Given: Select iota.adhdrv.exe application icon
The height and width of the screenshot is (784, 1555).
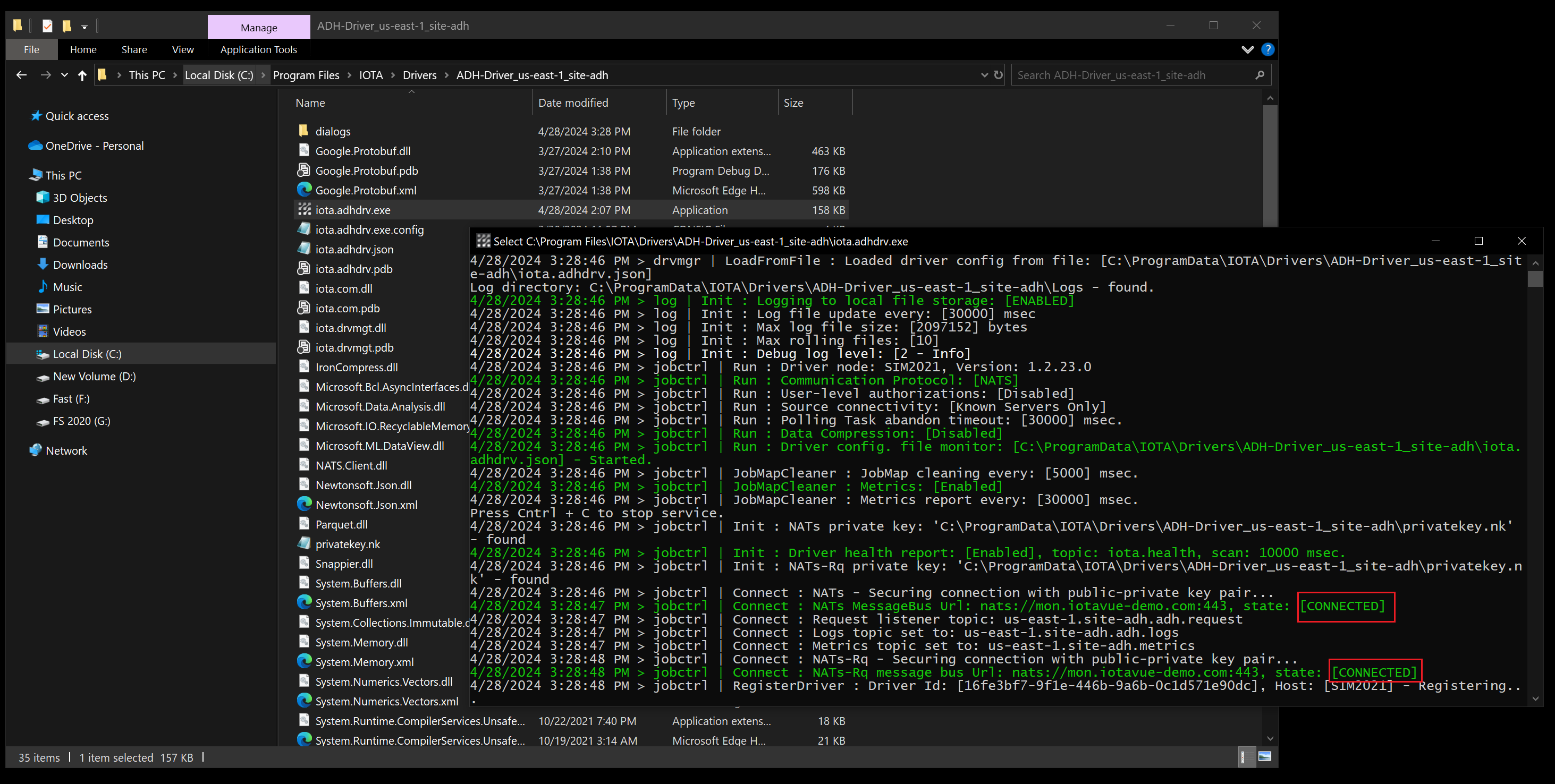Looking at the screenshot, I should point(304,209).
